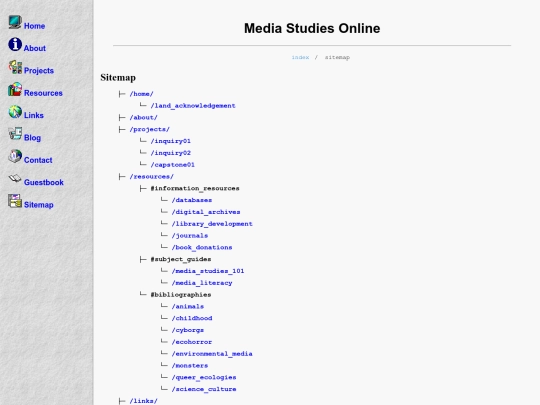Open the /animals bibliography link
This screenshot has width=540, height=405.
coord(188,307)
